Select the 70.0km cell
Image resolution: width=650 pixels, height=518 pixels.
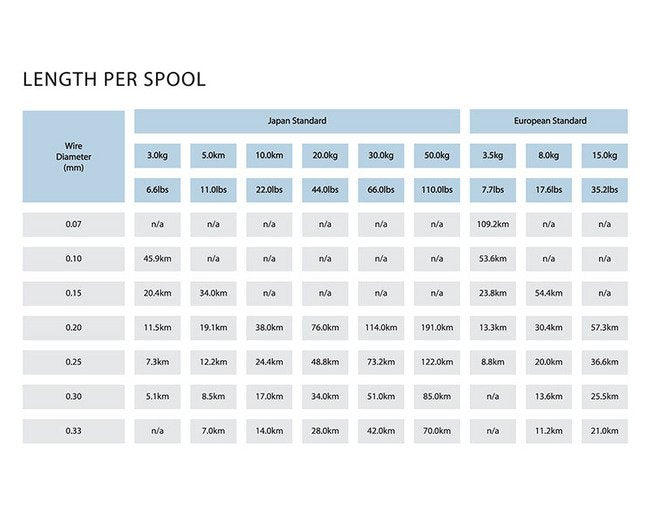437,431
